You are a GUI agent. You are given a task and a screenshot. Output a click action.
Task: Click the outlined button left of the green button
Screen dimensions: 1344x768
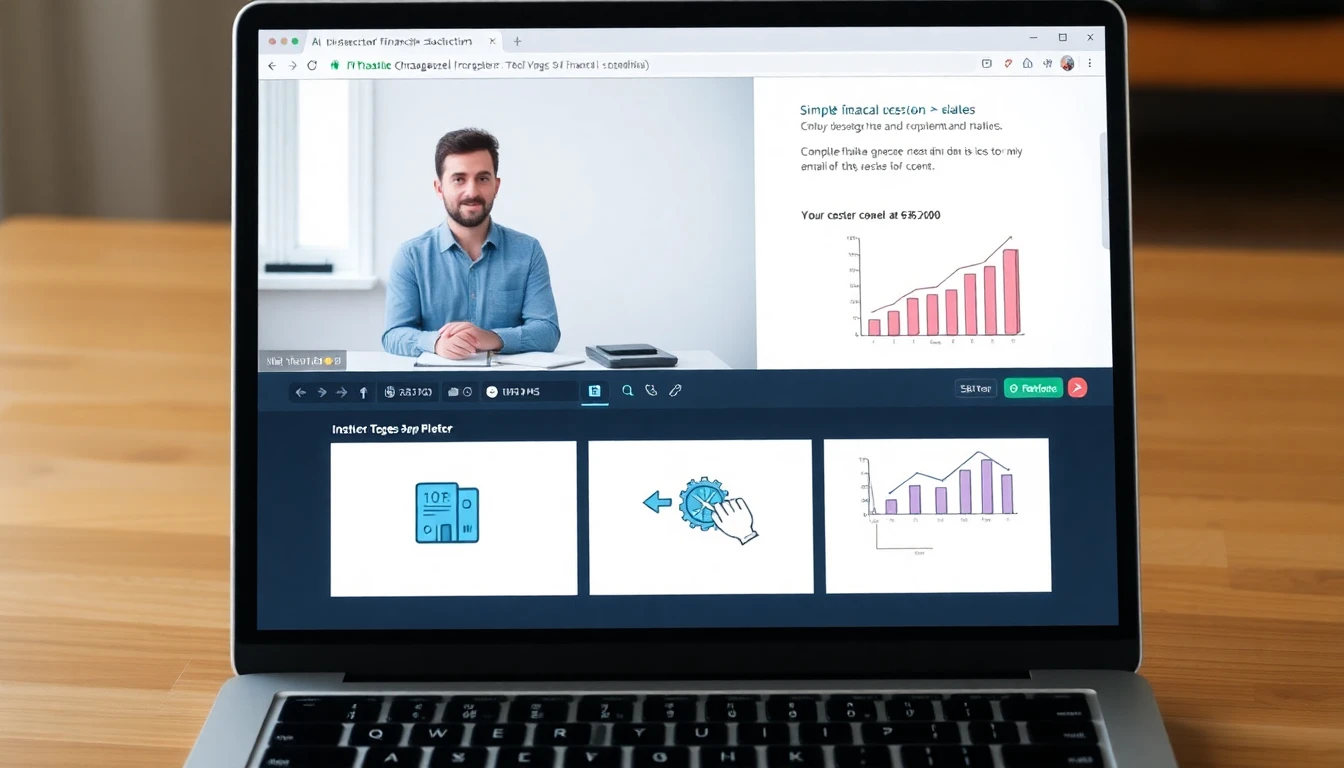(x=975, y=388)
